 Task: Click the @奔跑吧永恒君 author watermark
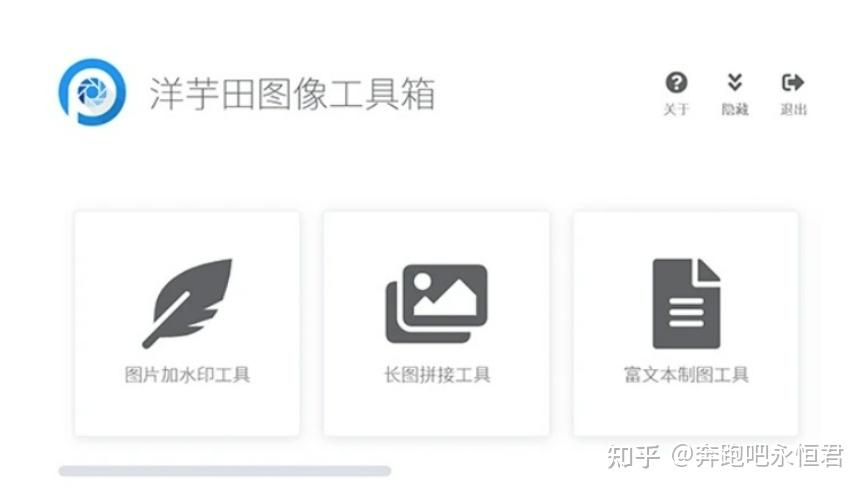[758, 456]
